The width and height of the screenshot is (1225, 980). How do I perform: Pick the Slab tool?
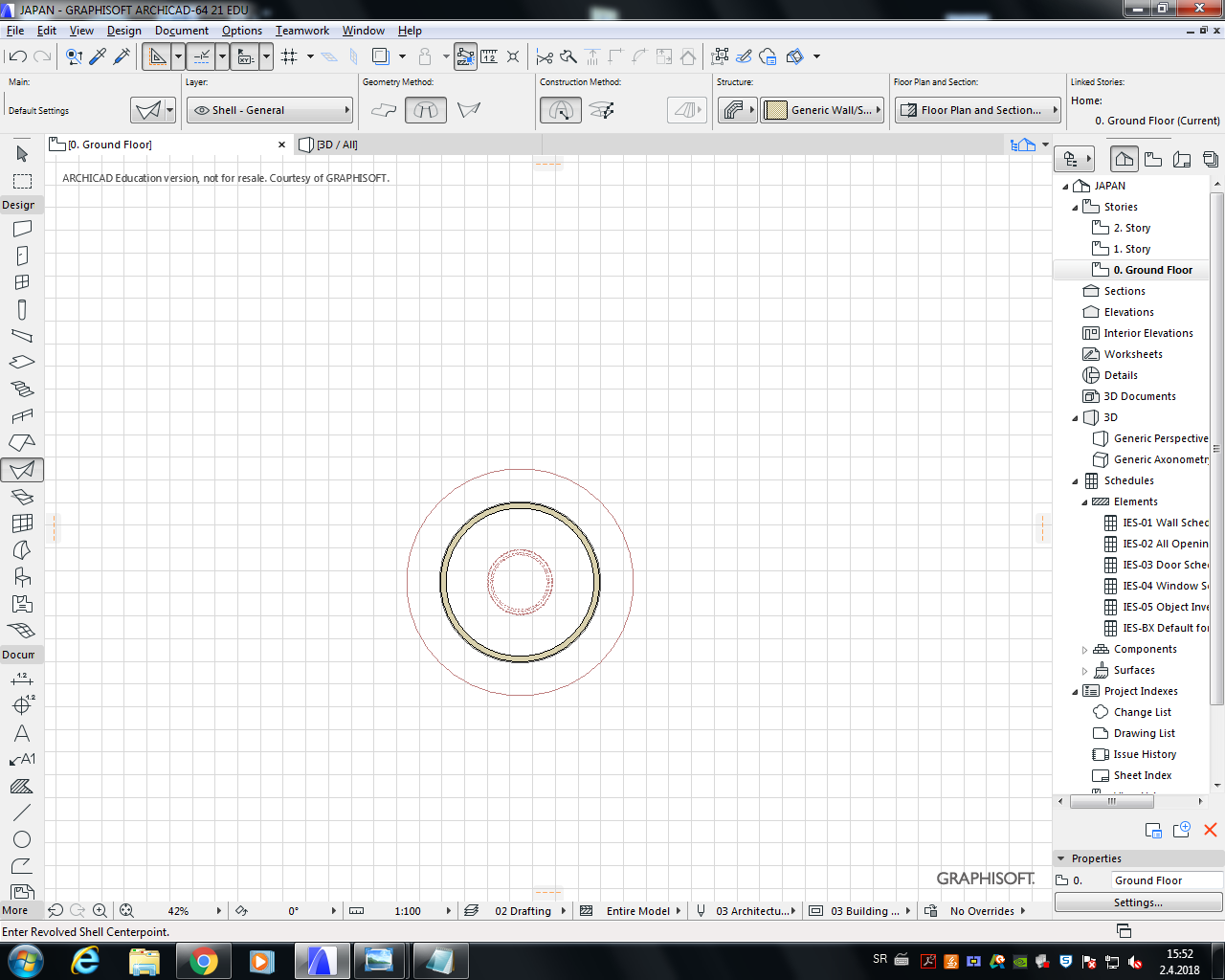[22, 363]
